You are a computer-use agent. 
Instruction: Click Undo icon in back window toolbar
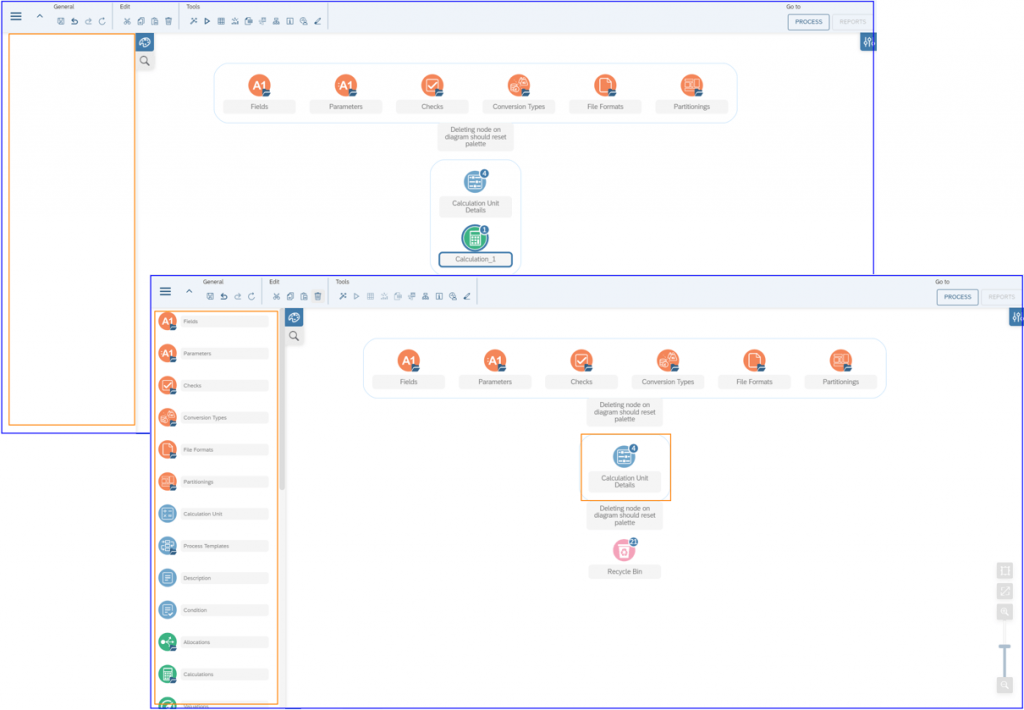pyautogui.click(x=74, y=22)
